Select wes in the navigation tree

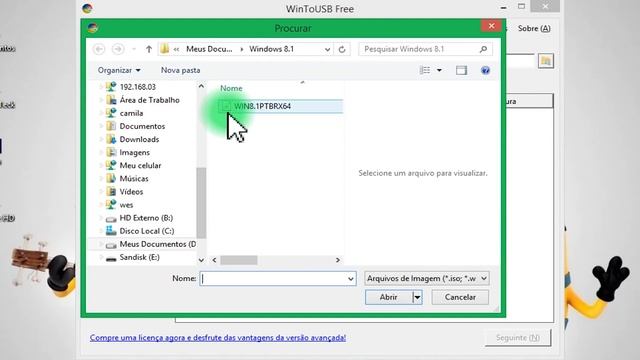click(x=126, y=205)
